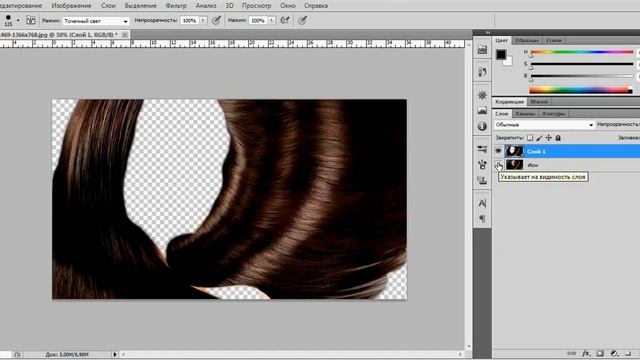Switch to the Образцы tab
The width and height of the screenshot is (640, 360).
527,40
